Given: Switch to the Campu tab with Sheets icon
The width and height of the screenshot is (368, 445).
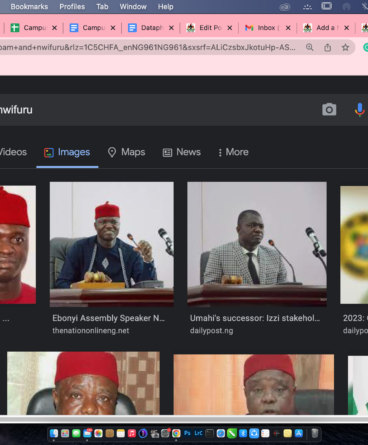Looking at the screenshot, I should [33, 28].
